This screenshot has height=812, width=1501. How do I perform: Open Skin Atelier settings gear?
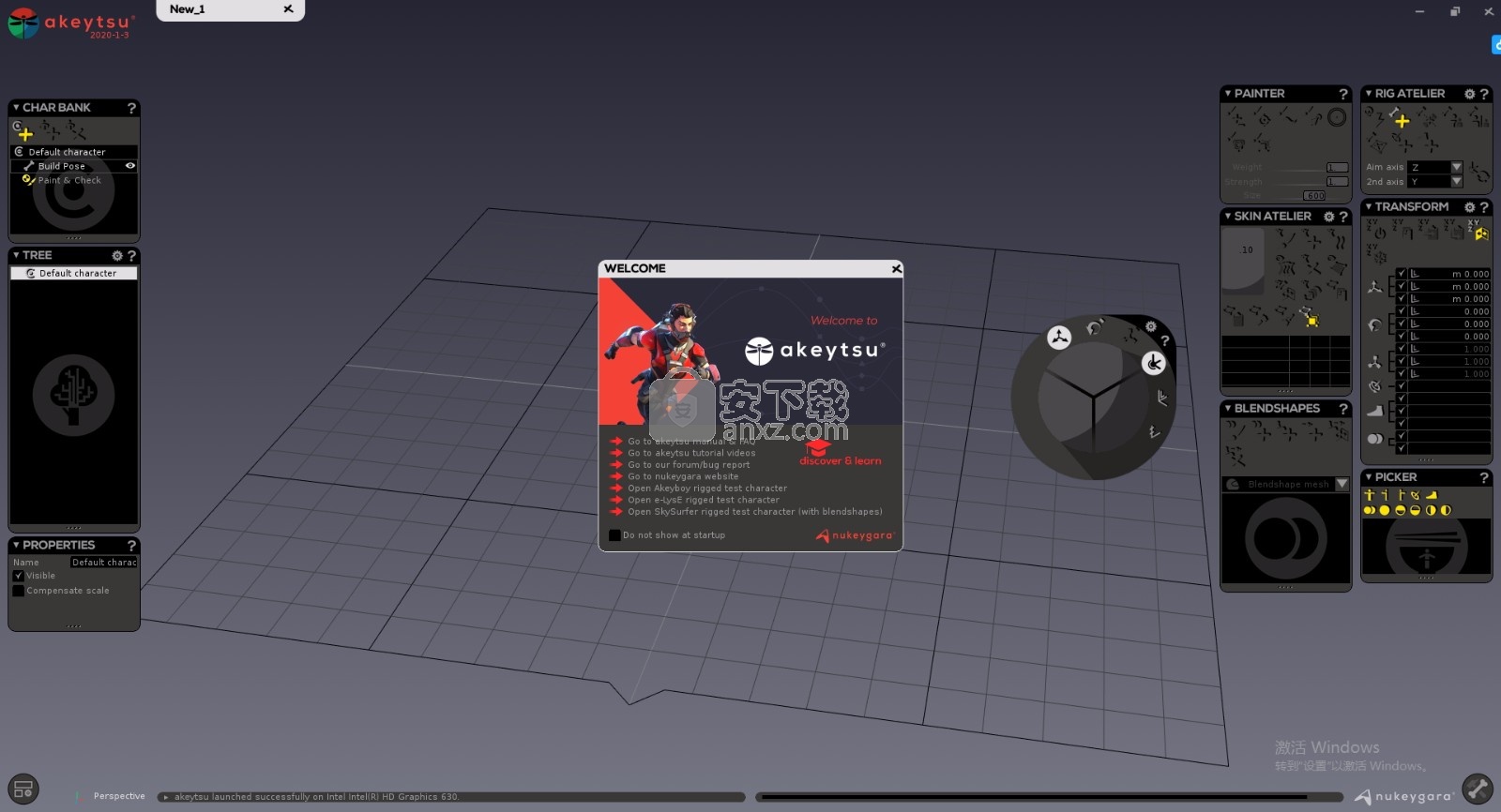click(1328, 217)
